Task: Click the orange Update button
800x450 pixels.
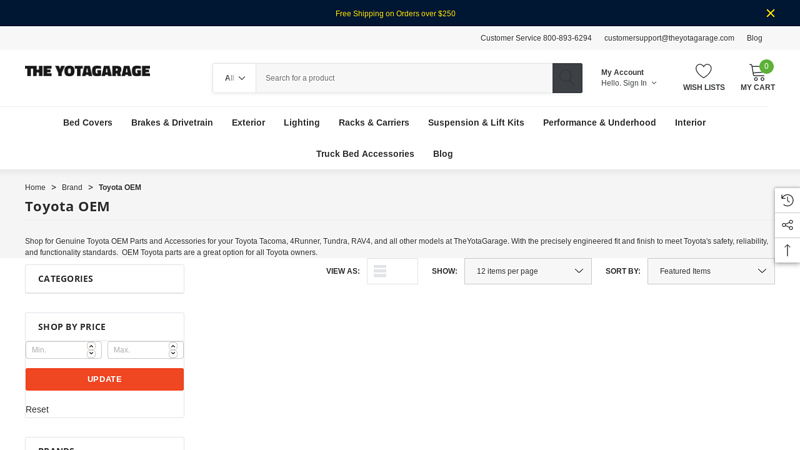Action: tap(104, 379)
